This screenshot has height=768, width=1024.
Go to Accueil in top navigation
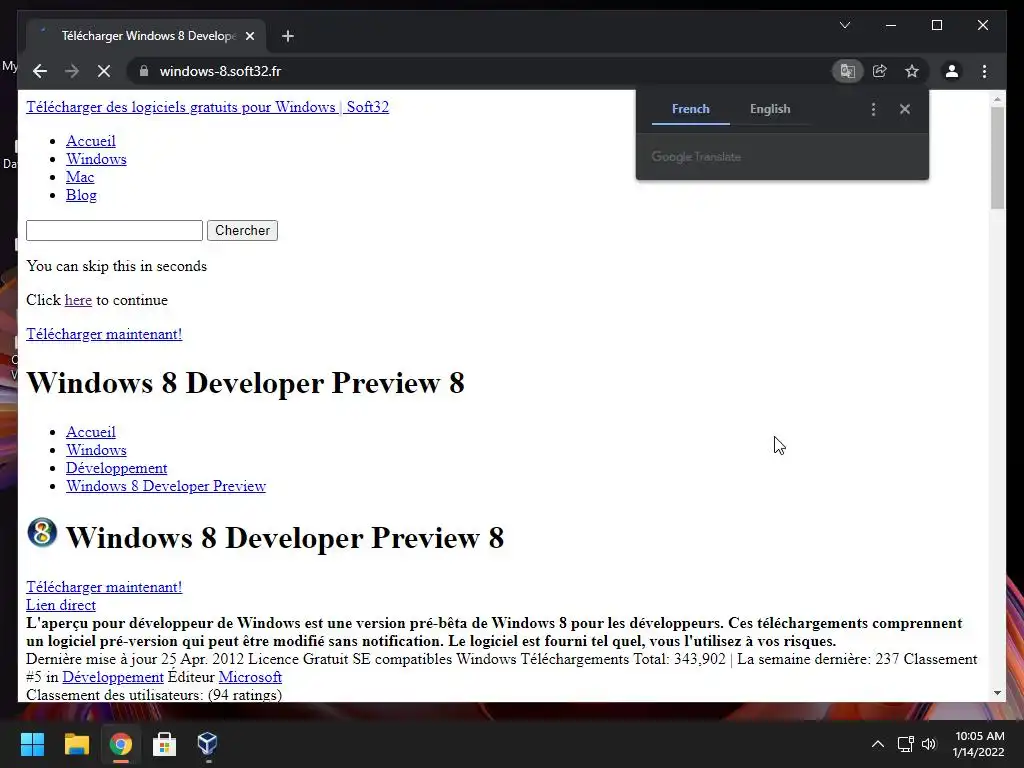pos(91,141)
